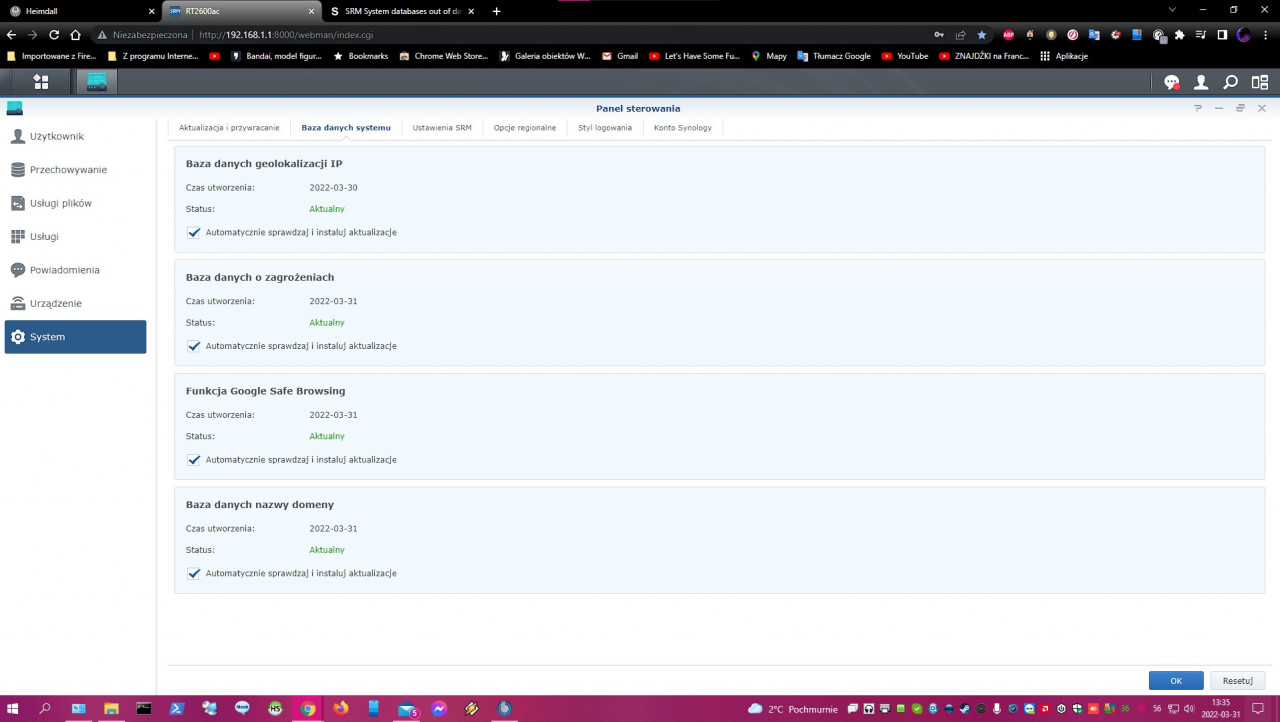1280x722 pixels.
Task: Open the user account options icon
Action: click(x=1201, y=82)
